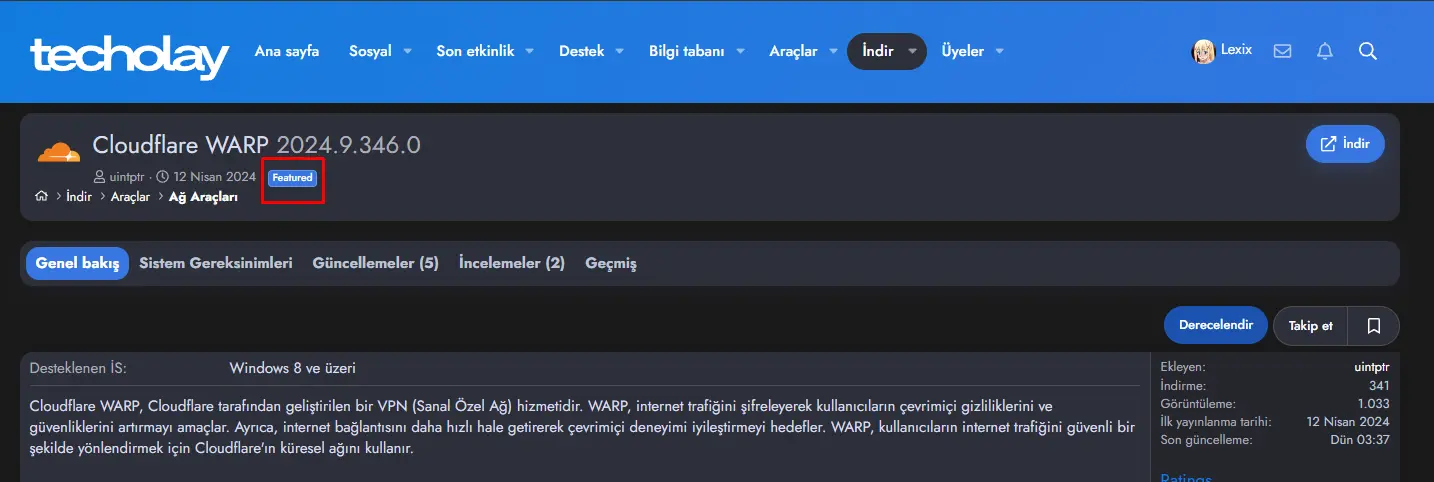Expand the İndir menu arrow
This screenshot has height=482, width=1434.
tap(912, 51)
